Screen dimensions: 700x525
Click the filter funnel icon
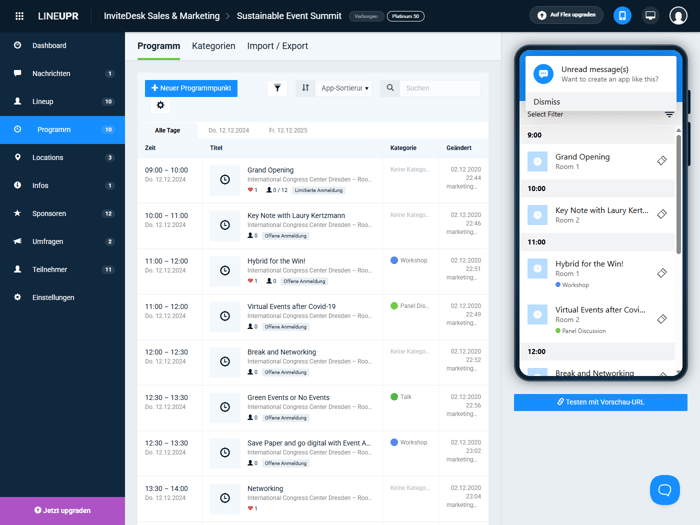[x=278, y=88]
